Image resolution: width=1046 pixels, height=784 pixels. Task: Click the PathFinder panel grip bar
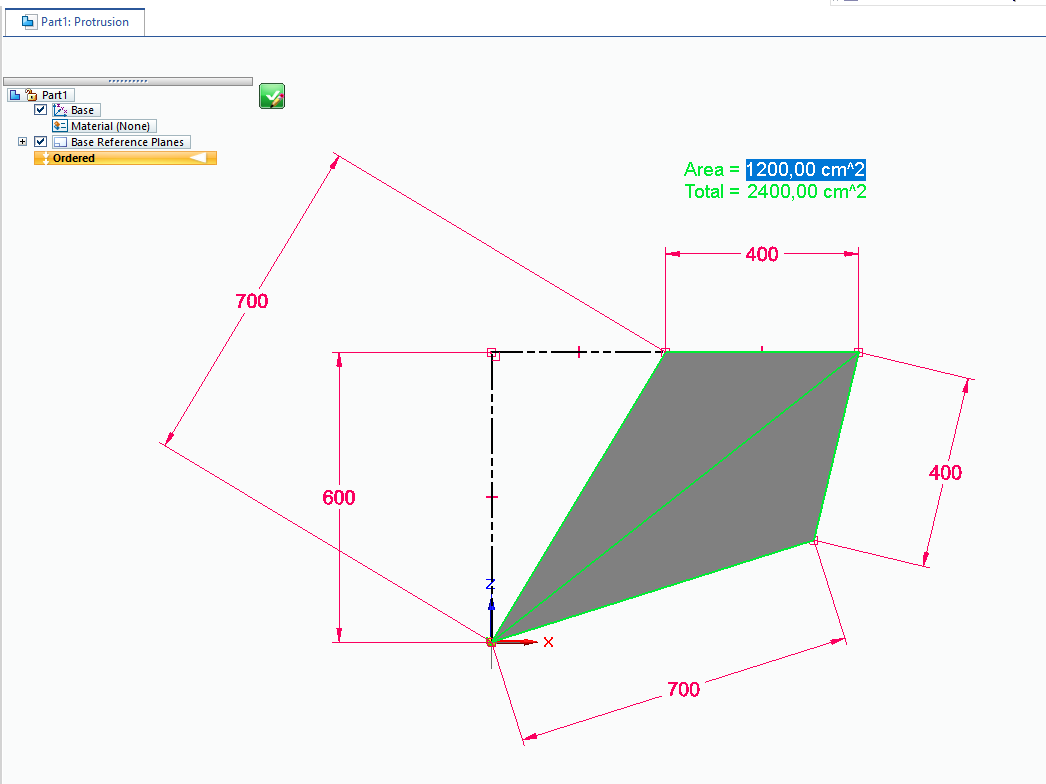point(128,81)
